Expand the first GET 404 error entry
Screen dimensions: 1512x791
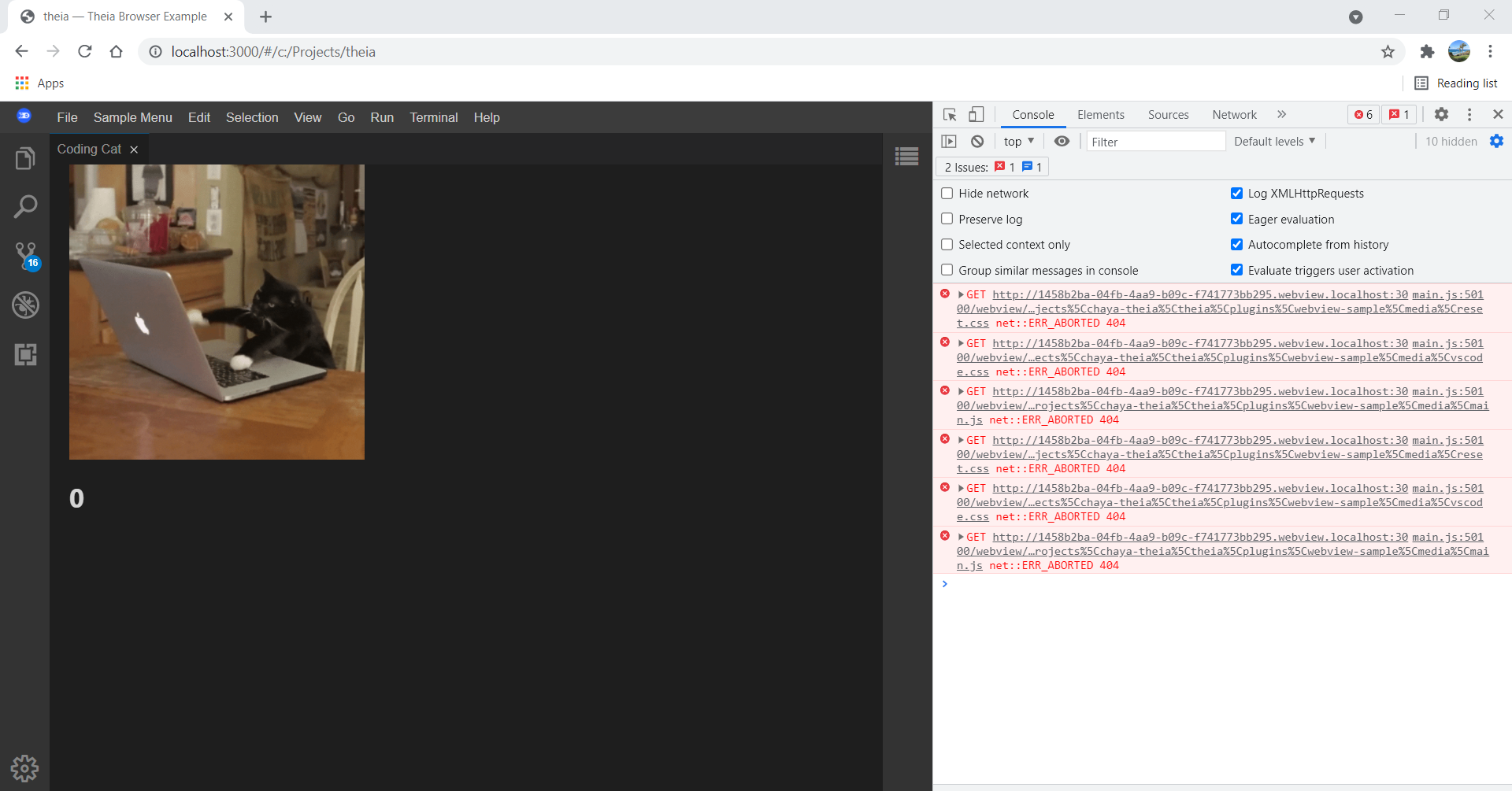[962, 294]
